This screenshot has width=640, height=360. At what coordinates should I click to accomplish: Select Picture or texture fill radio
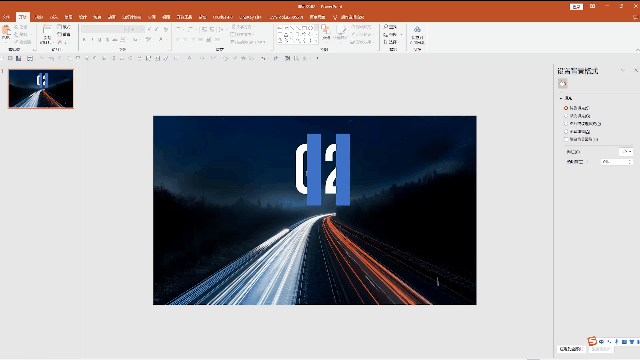point(566,124)
